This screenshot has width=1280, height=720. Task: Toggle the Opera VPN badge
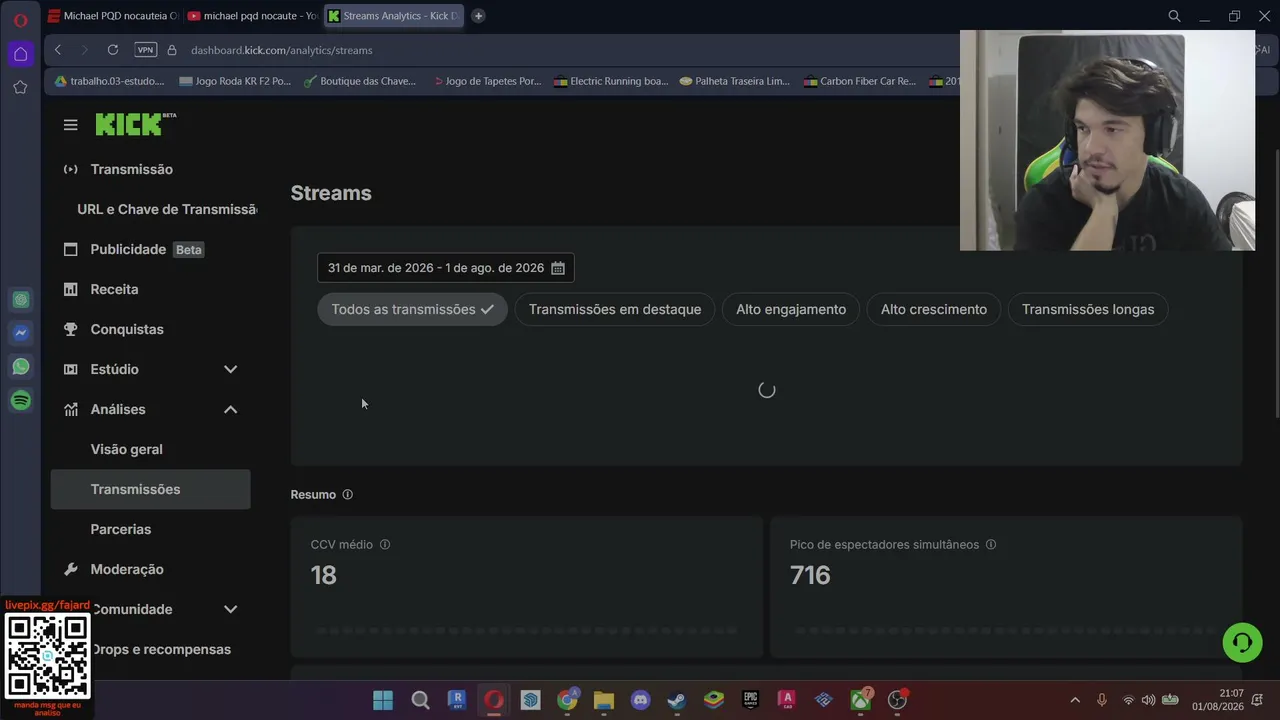pyautogui.click(x=145, y=50)
